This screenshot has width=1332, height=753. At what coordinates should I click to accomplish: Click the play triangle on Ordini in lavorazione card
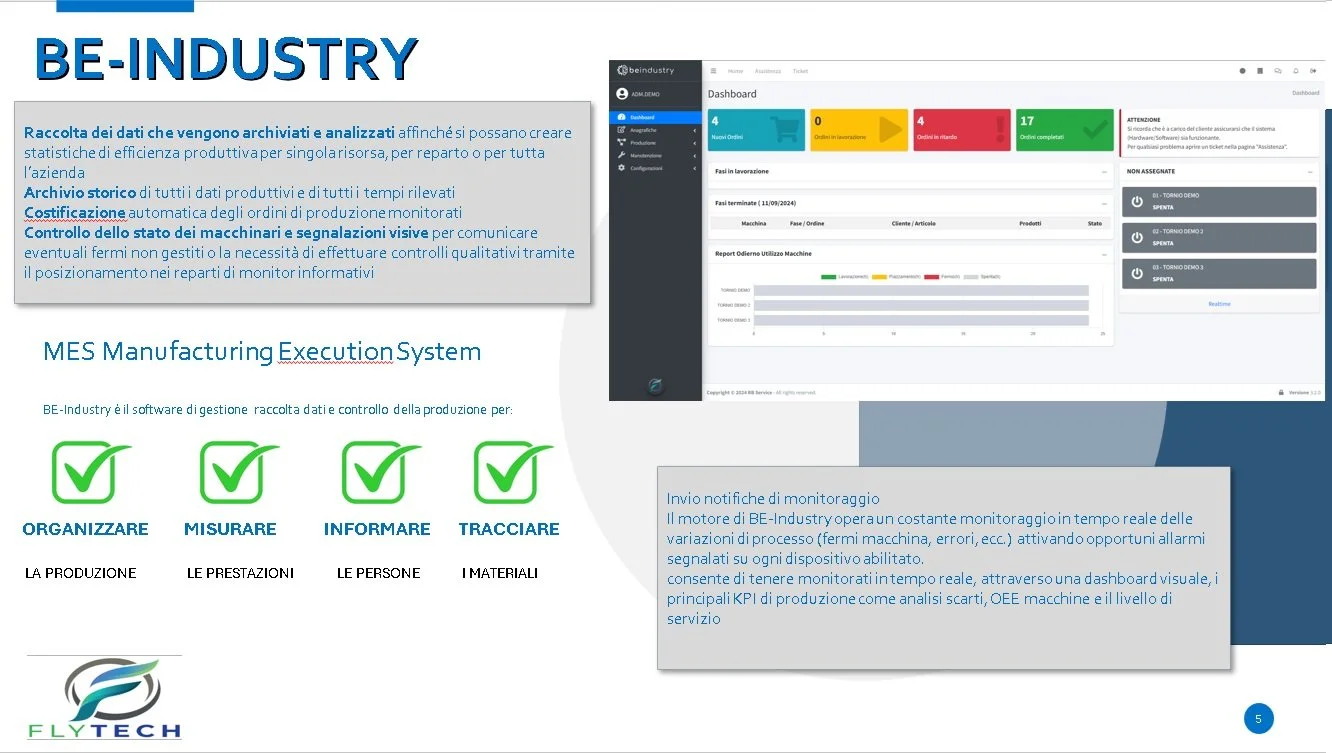tap(889, 130)
